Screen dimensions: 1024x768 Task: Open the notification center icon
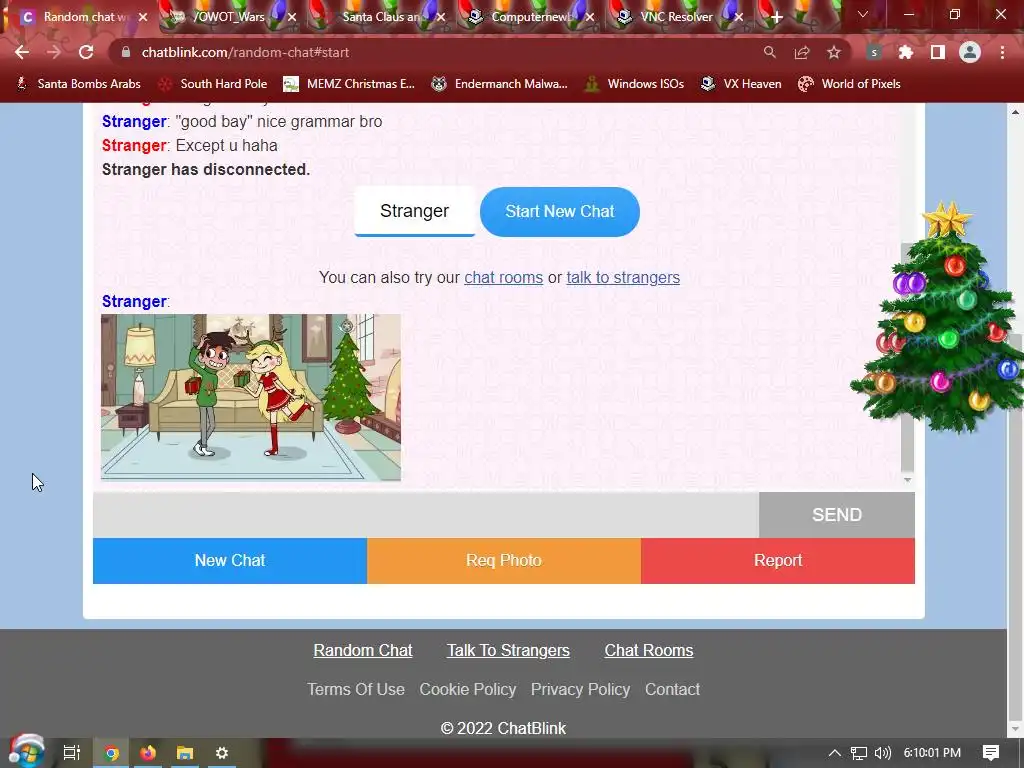click(991, 753)
